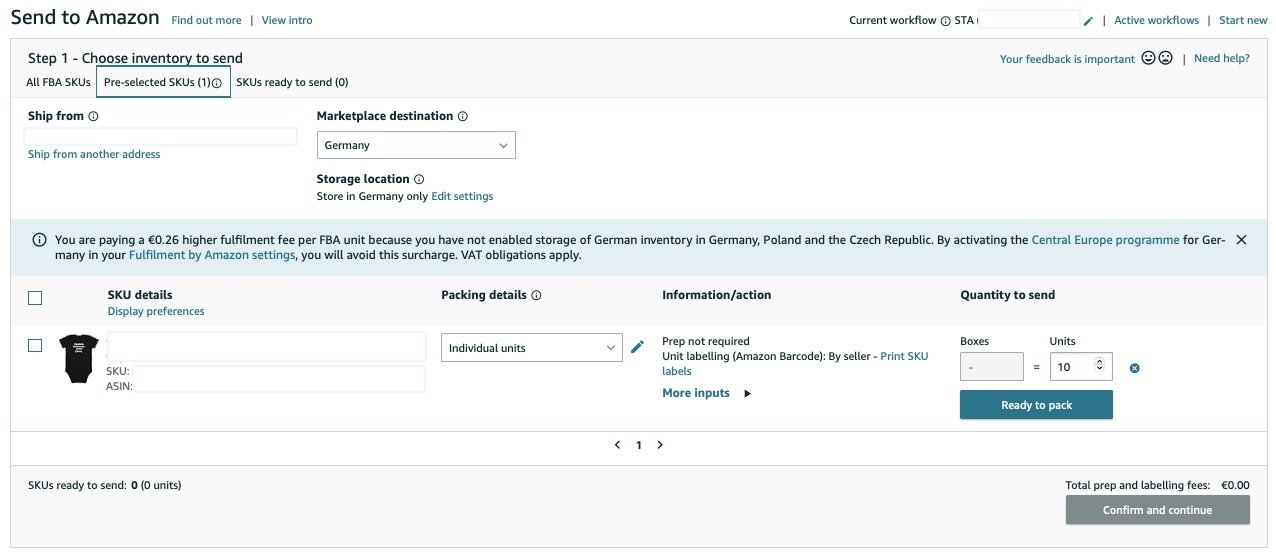Click Edit settings for storage location
The width and height of the screenshot is (1276, 552).
coord(462,196)
